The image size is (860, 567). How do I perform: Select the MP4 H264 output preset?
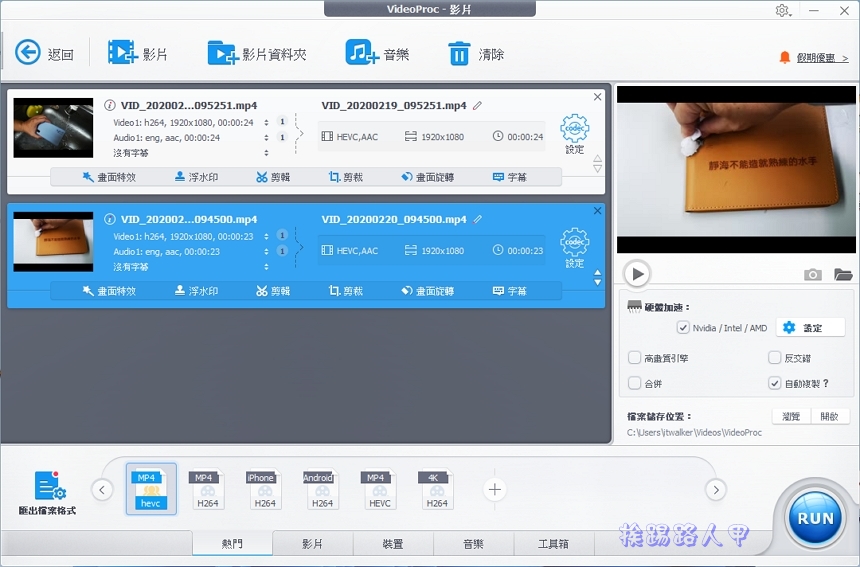click(x=207, y=489)
